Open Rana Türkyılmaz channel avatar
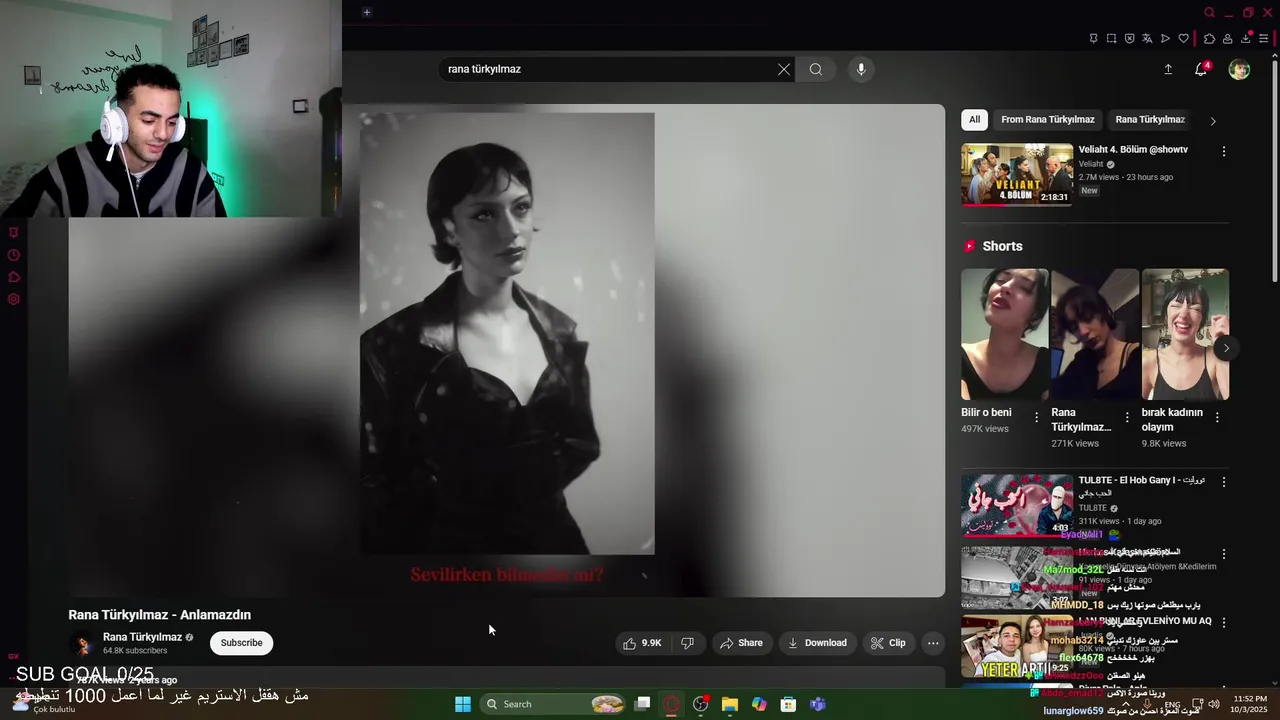The image size is (1280, 720). (x=84, y=645)
